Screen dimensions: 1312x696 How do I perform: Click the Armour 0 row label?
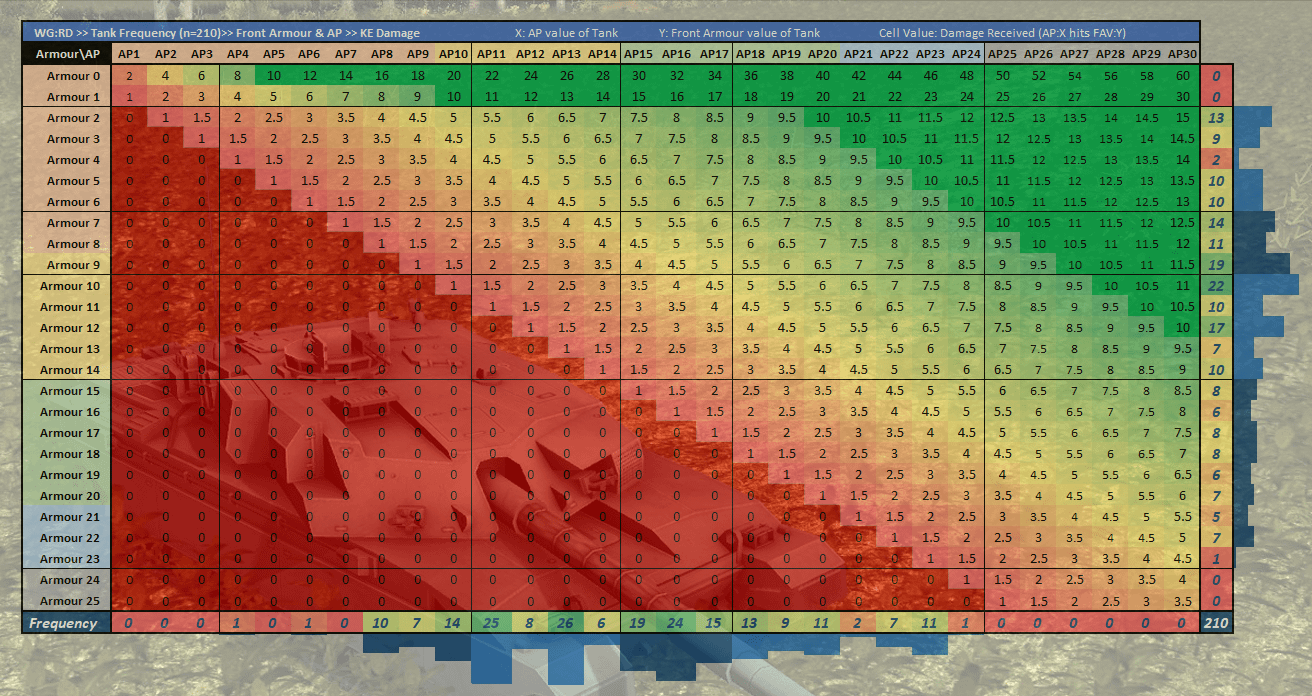click(x=67, y=76)
